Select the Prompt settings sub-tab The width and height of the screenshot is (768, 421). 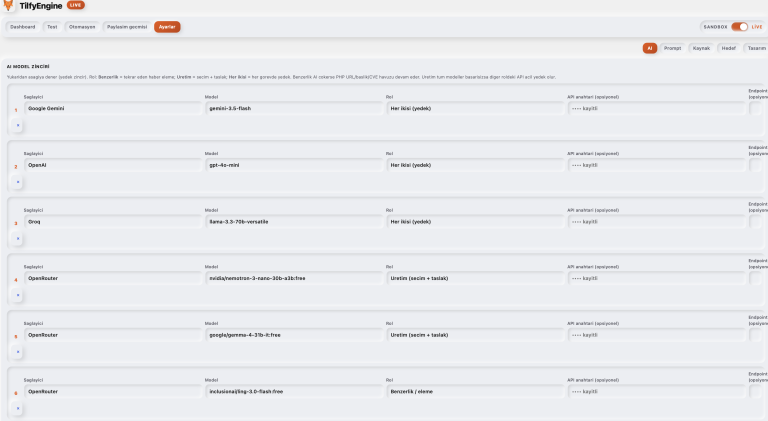(x=672, y=48)
